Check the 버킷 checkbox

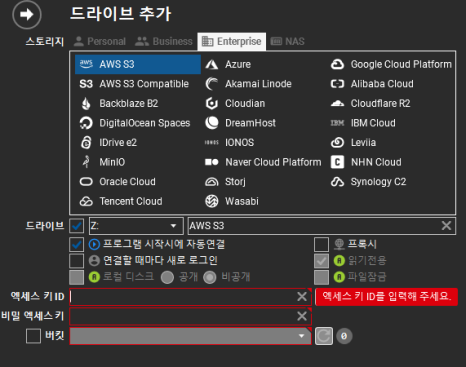(33, 336)
